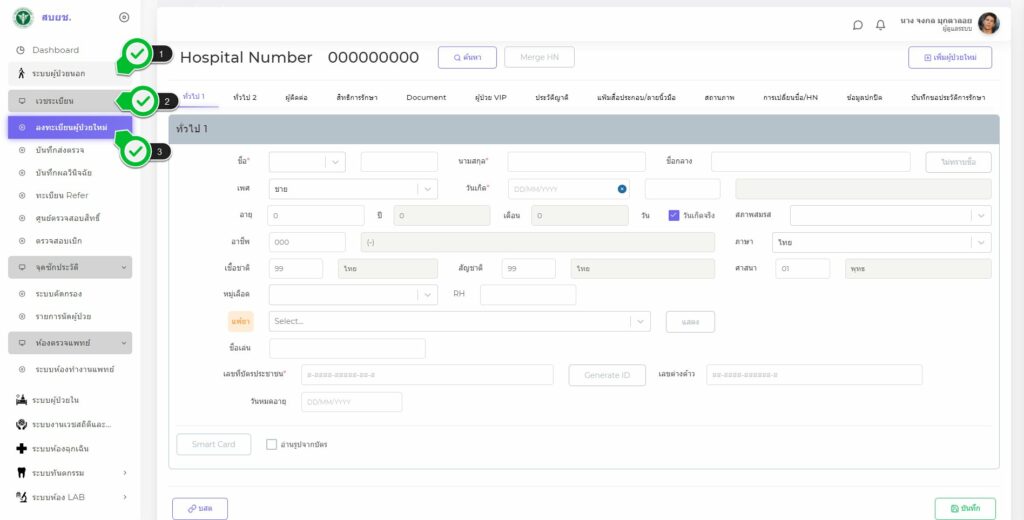Expand the ภาษา language dropdown
Viewport: 1024px width, 520px height.
[x=981, y=242]
